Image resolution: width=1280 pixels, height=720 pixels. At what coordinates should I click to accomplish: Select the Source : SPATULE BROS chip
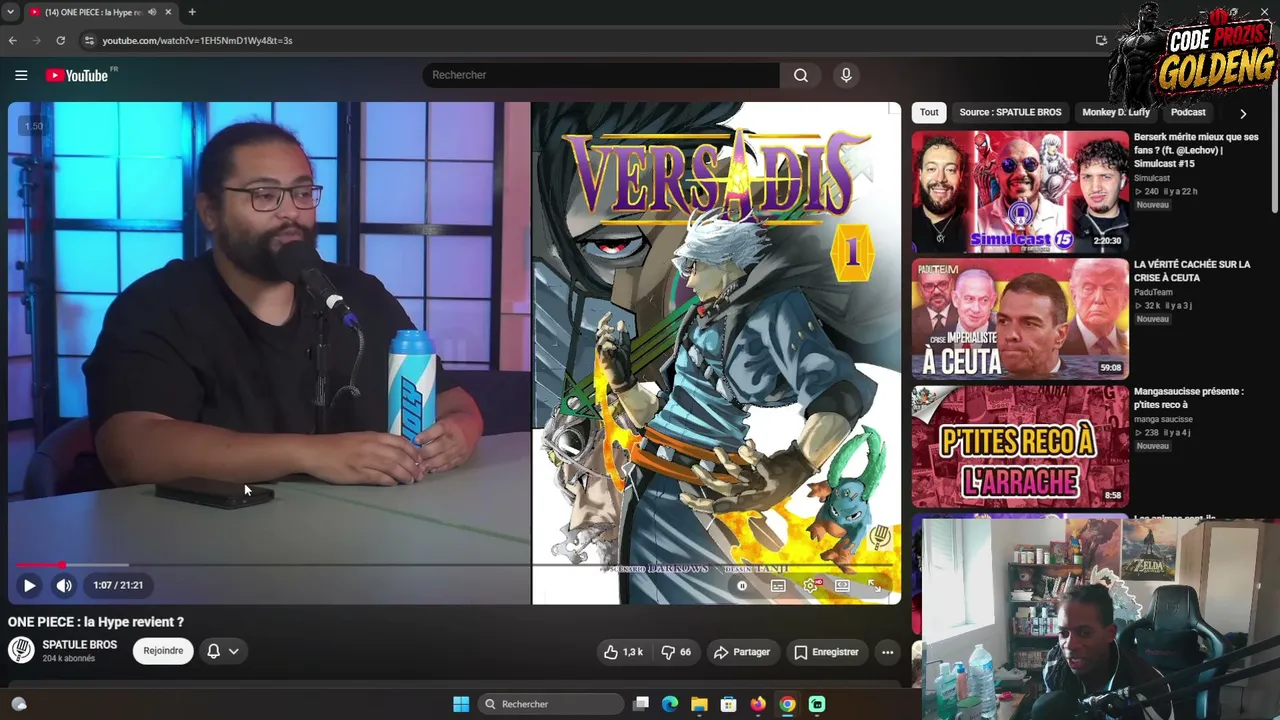1010,113
